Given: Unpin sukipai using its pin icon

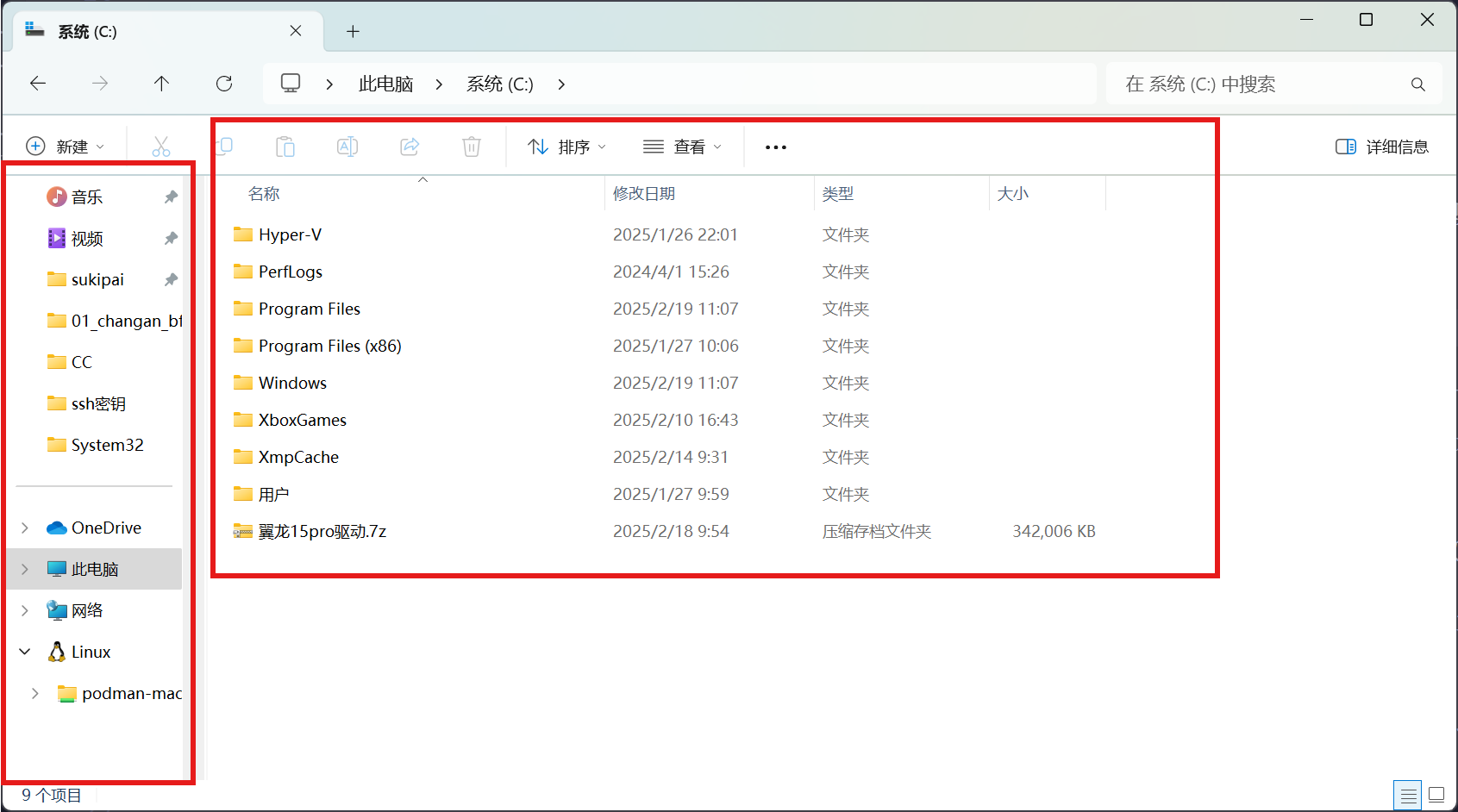Looking at the screenshot, I should [x=171, y=279].
